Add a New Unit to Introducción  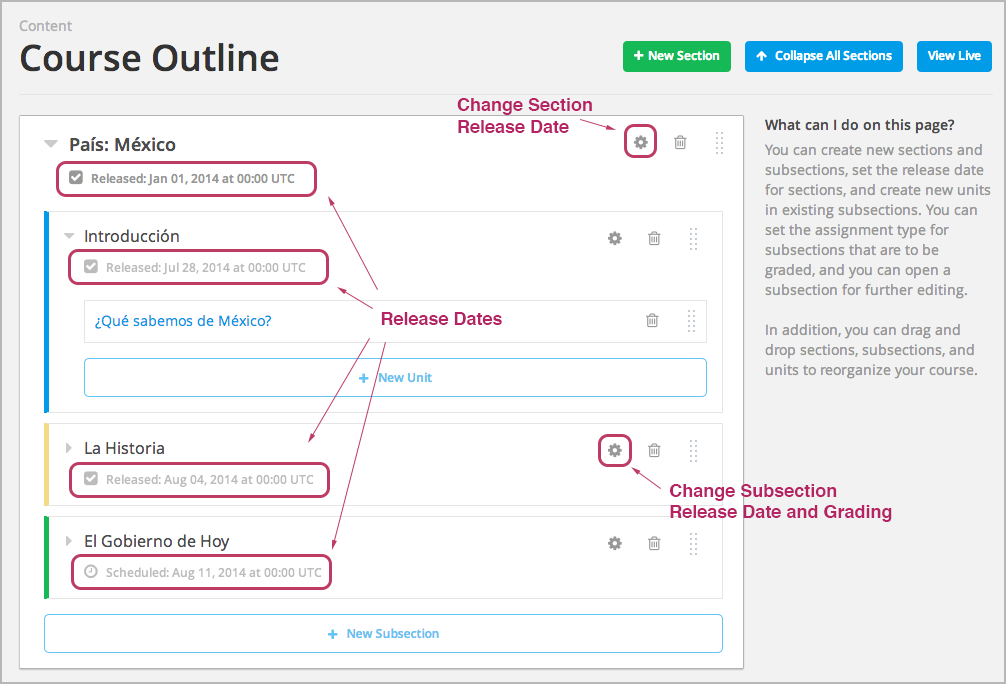(x=395, y=377)
